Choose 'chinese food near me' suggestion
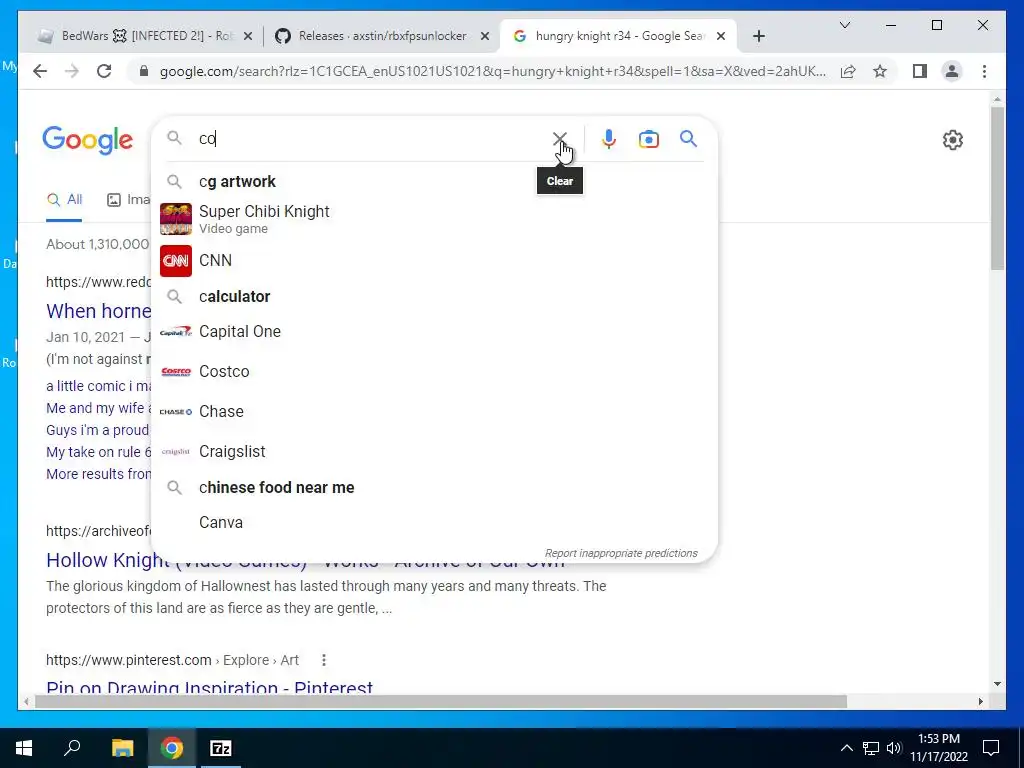 (x=434, y=487)
